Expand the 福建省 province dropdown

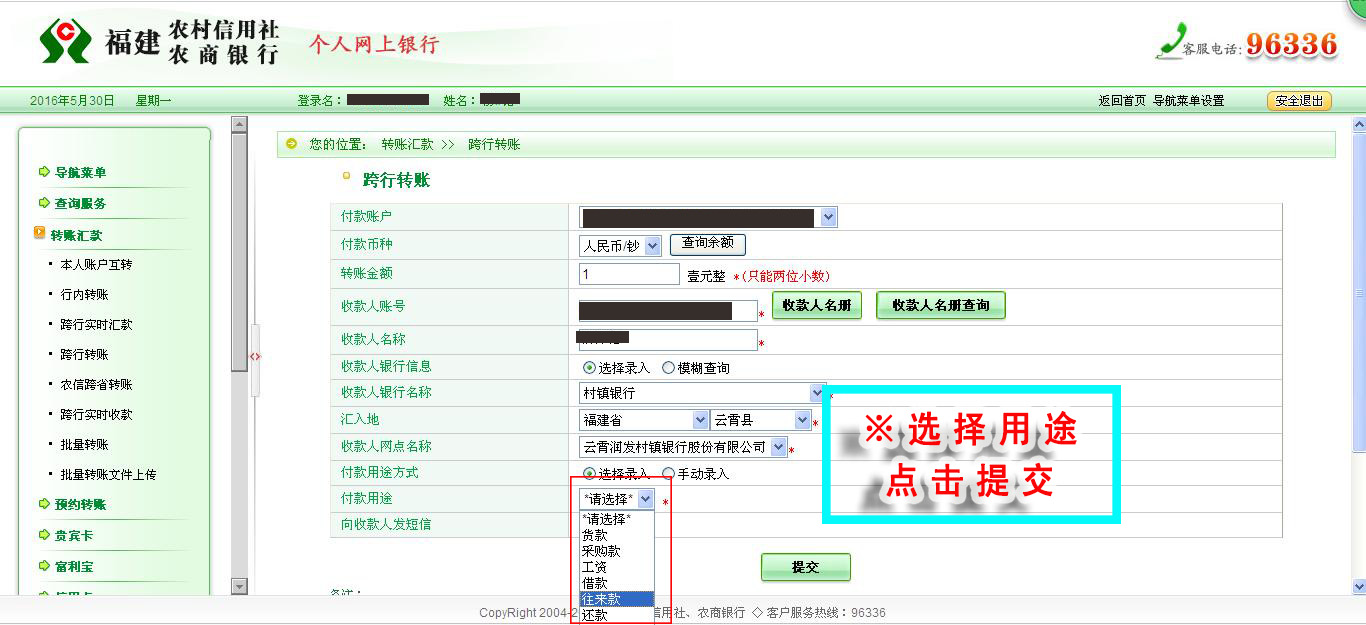point(700,420)
